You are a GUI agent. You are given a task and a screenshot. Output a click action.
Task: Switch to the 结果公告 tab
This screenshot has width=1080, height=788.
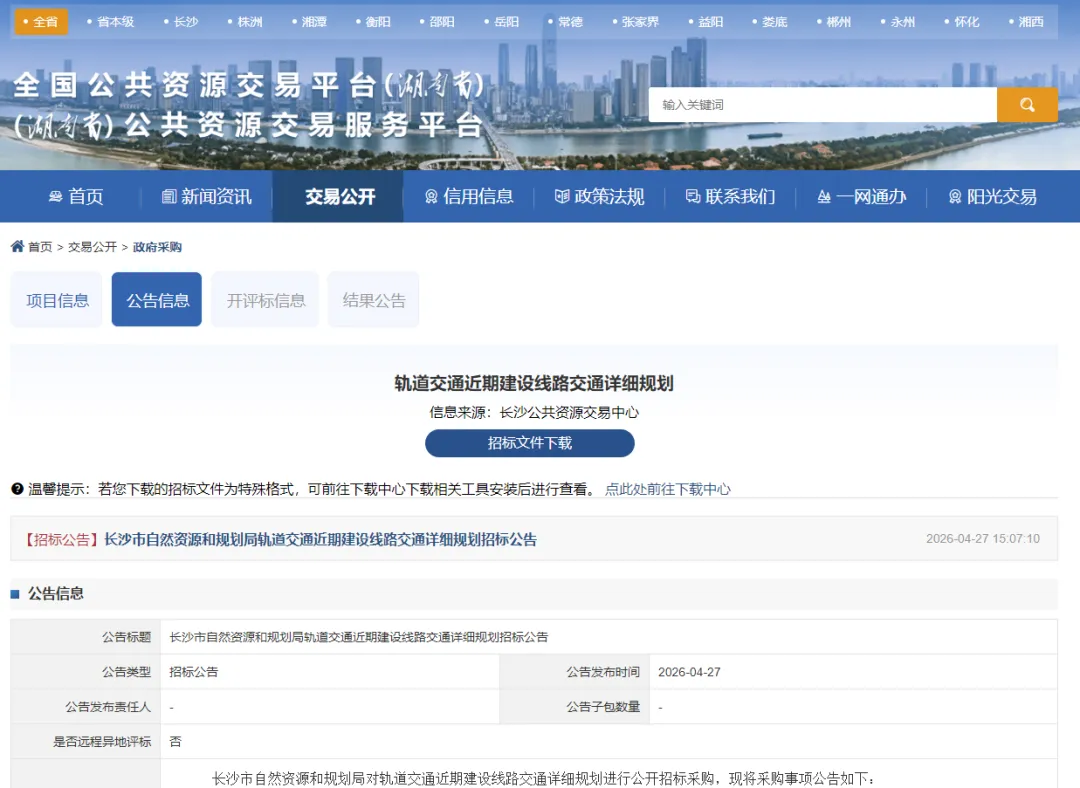tap(373, 300)
